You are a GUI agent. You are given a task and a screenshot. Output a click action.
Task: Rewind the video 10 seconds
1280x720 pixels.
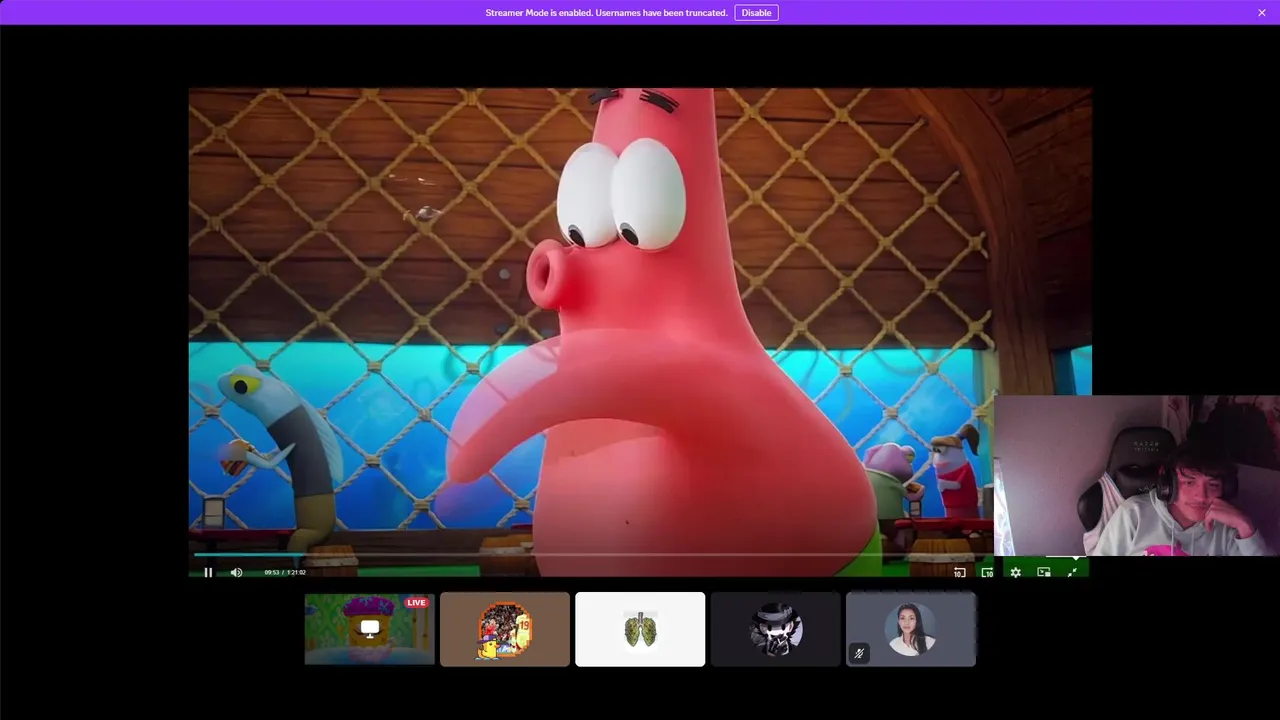[x=959, y=572]
